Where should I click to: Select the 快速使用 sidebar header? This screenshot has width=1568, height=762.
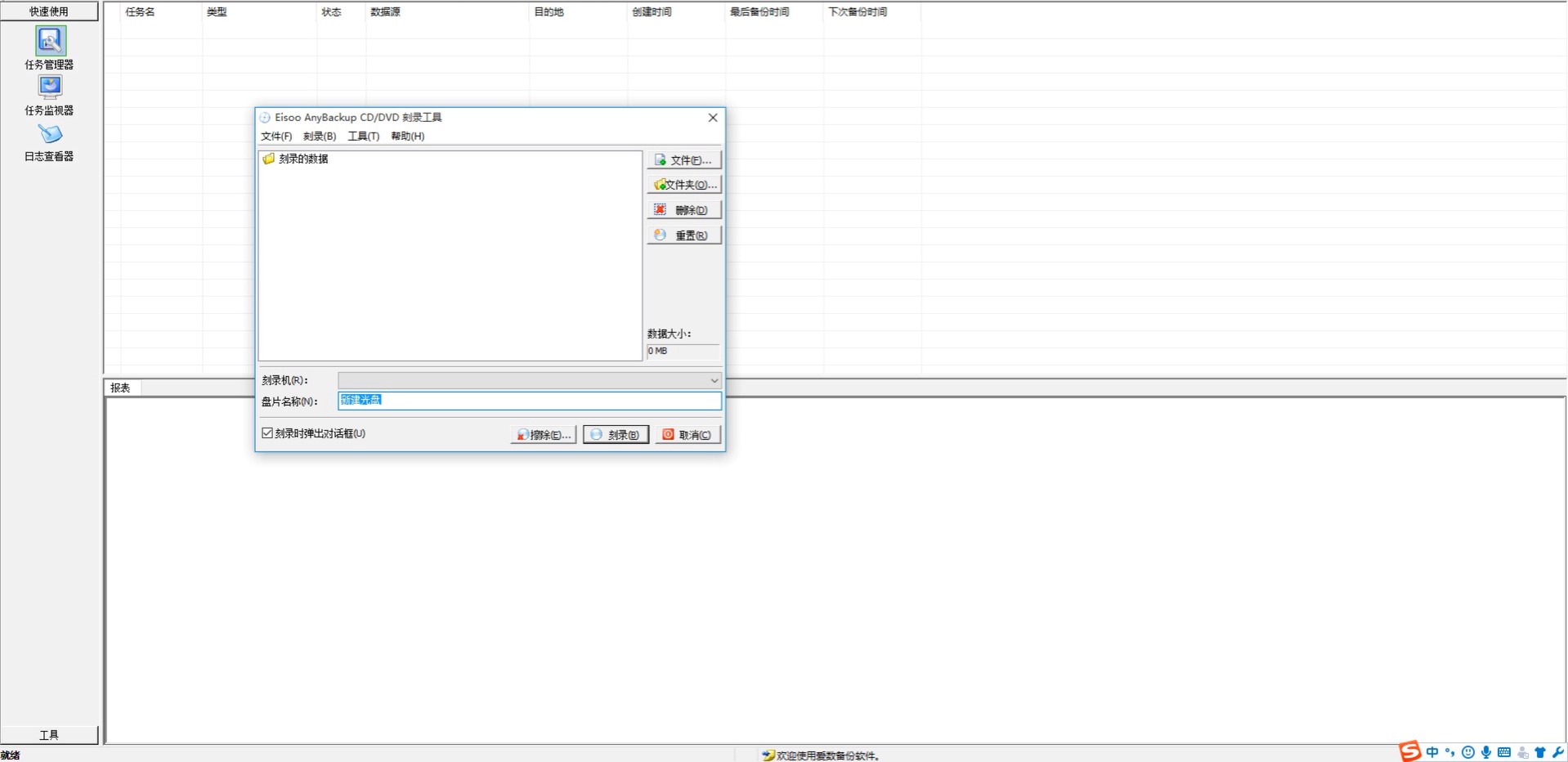coord(49,11)
